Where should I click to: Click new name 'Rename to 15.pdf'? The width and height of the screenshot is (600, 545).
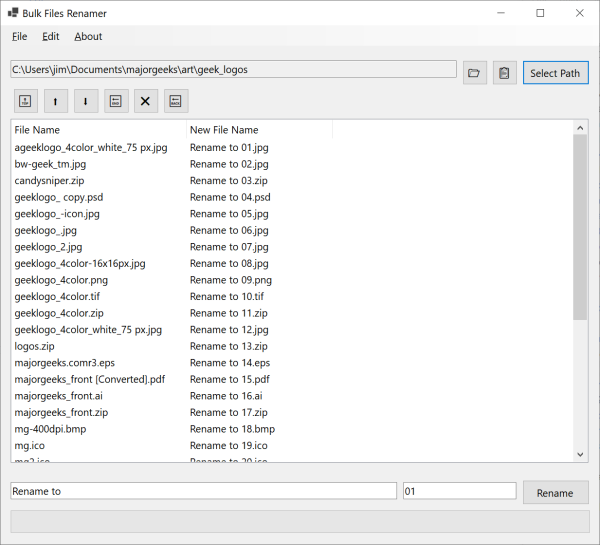230,379
